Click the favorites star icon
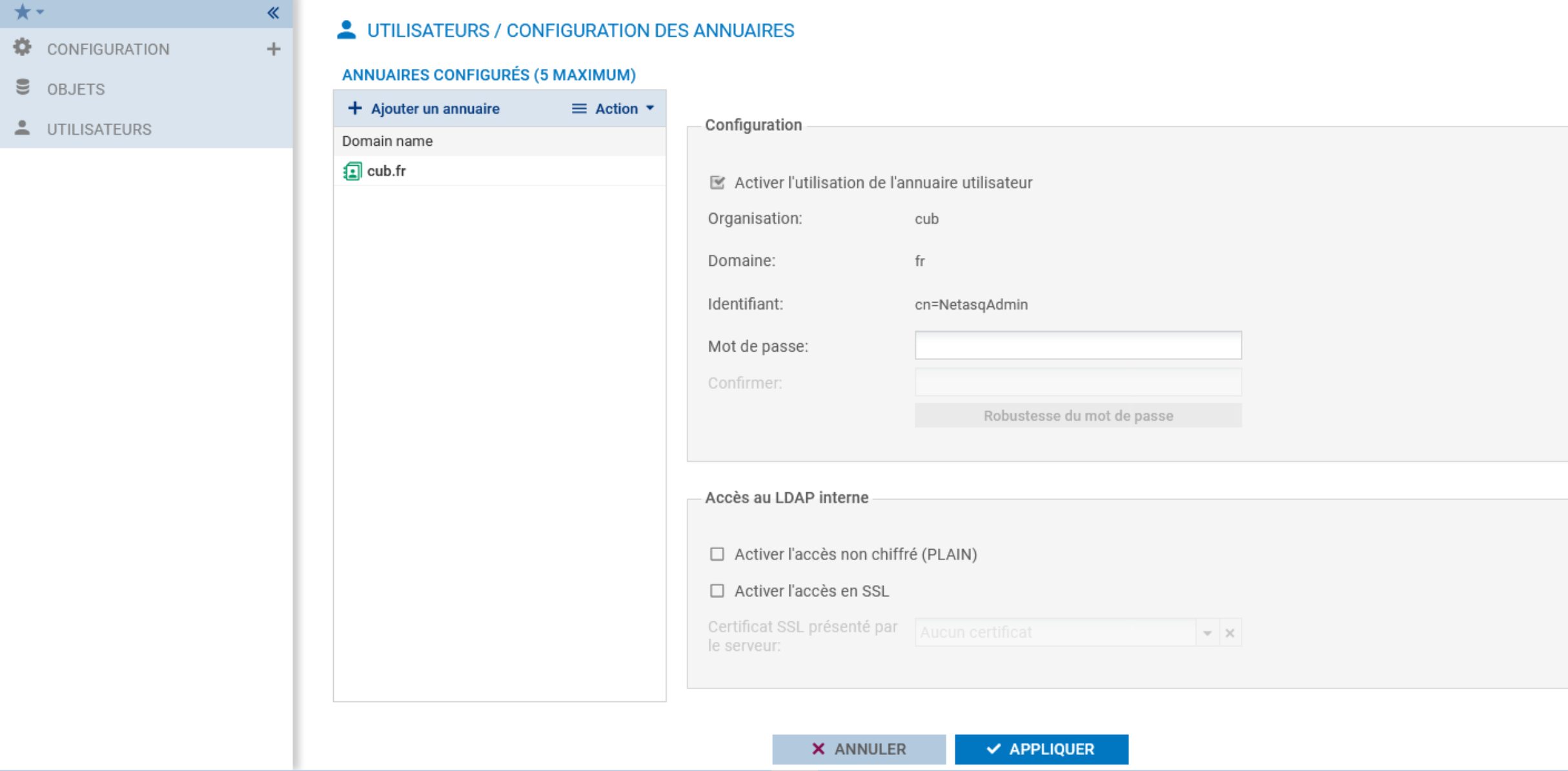Screen dimensions: 1568x771 pyautogui.click(x=22, y=12)
